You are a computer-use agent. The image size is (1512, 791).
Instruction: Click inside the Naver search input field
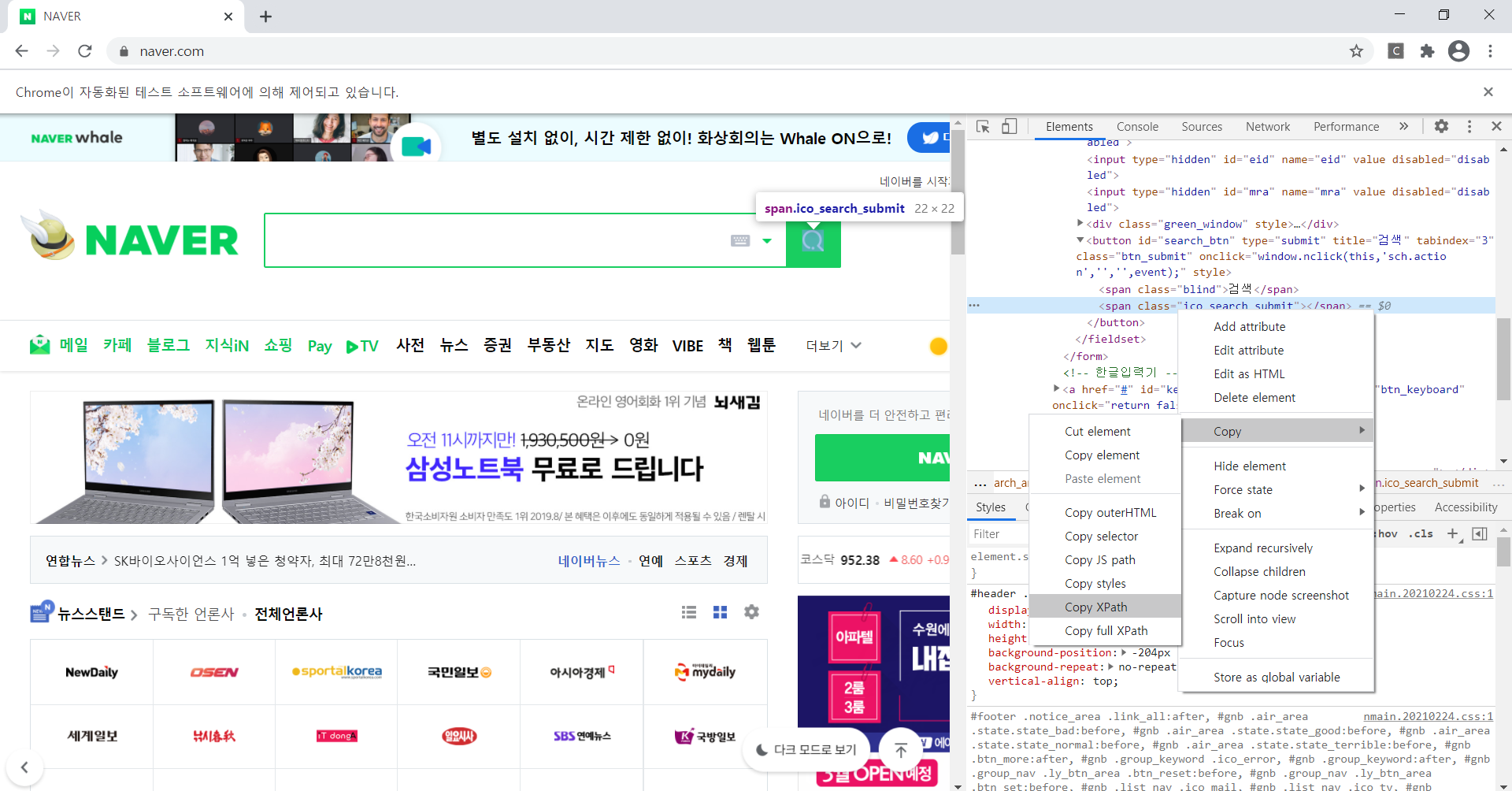pos(496,241)
